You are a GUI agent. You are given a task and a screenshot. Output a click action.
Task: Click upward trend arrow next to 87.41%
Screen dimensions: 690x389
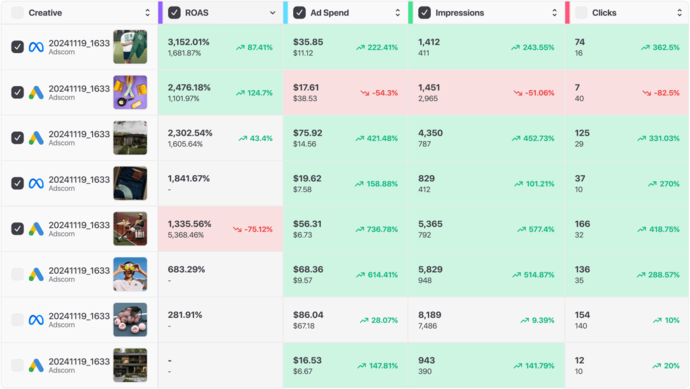[240, 48]
